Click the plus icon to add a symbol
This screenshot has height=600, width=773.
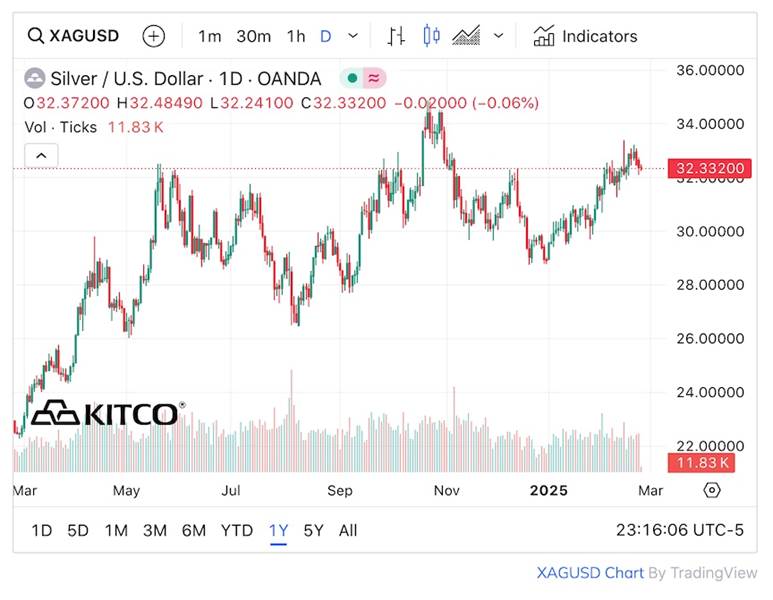pos(153,36)
